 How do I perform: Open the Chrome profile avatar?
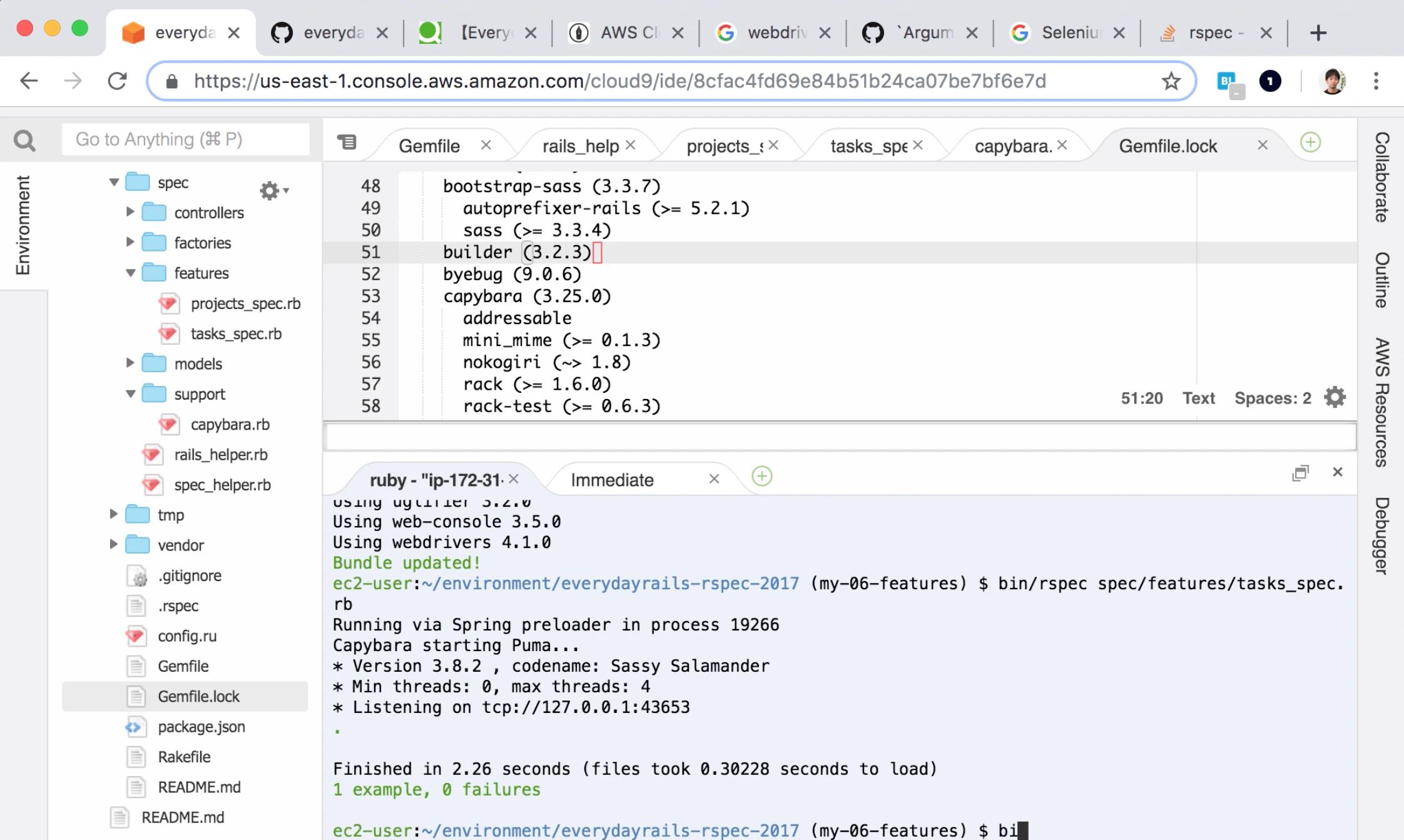tap(1333, 81)
